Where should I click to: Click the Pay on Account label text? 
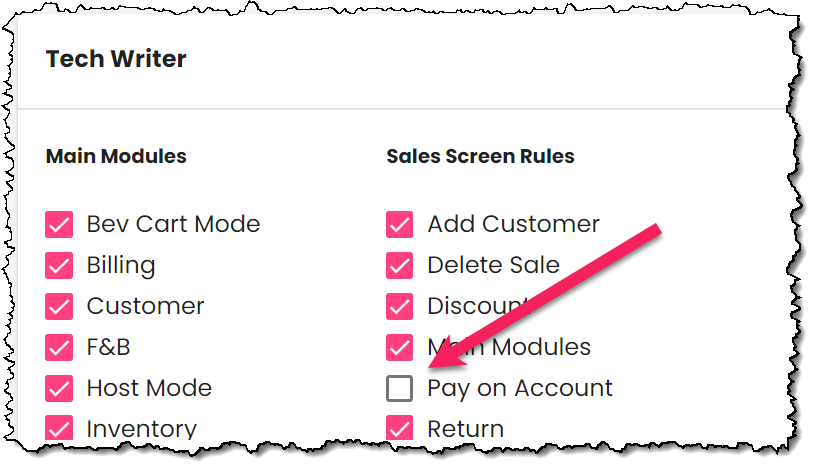(520, 388)
